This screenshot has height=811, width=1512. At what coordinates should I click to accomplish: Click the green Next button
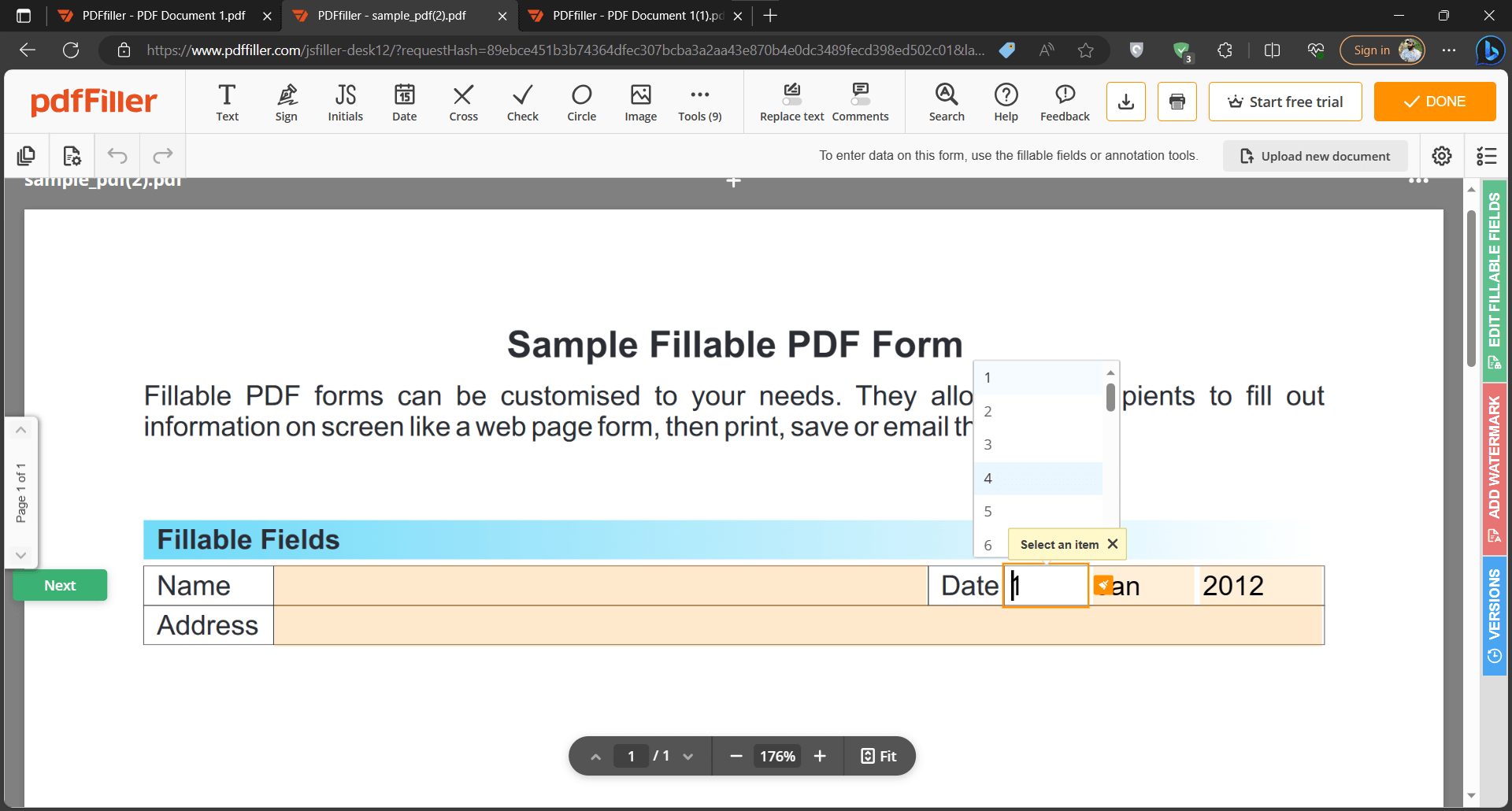[x=59, y=585]
